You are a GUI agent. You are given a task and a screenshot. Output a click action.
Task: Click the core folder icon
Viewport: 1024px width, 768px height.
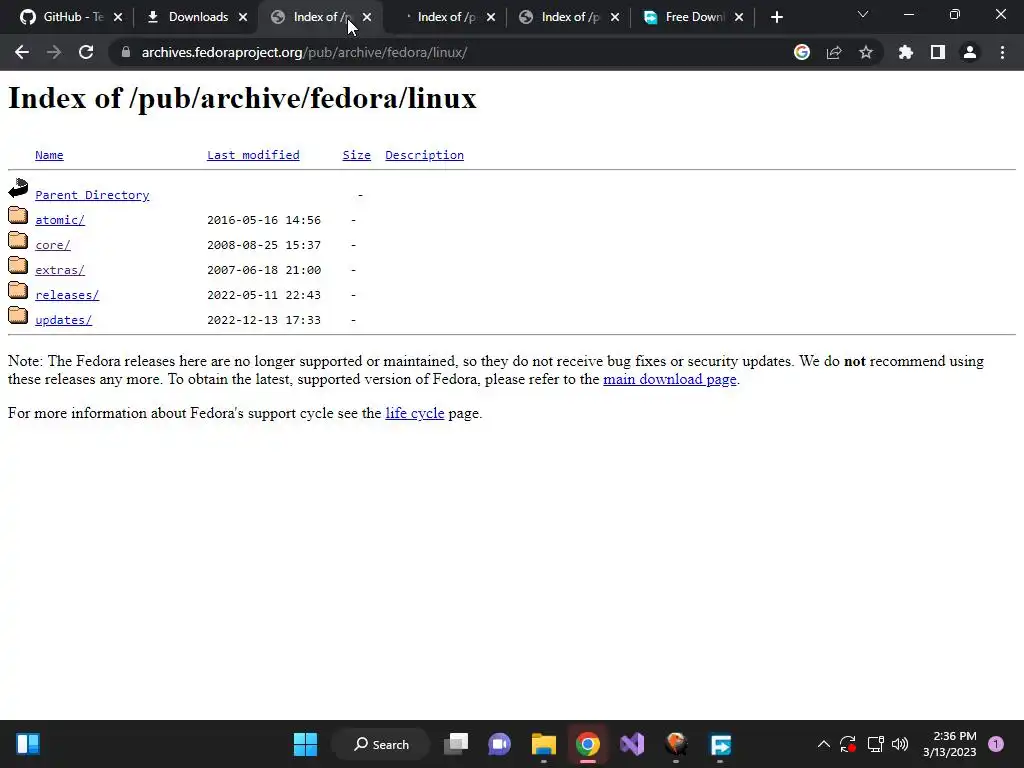click(18, 240)
